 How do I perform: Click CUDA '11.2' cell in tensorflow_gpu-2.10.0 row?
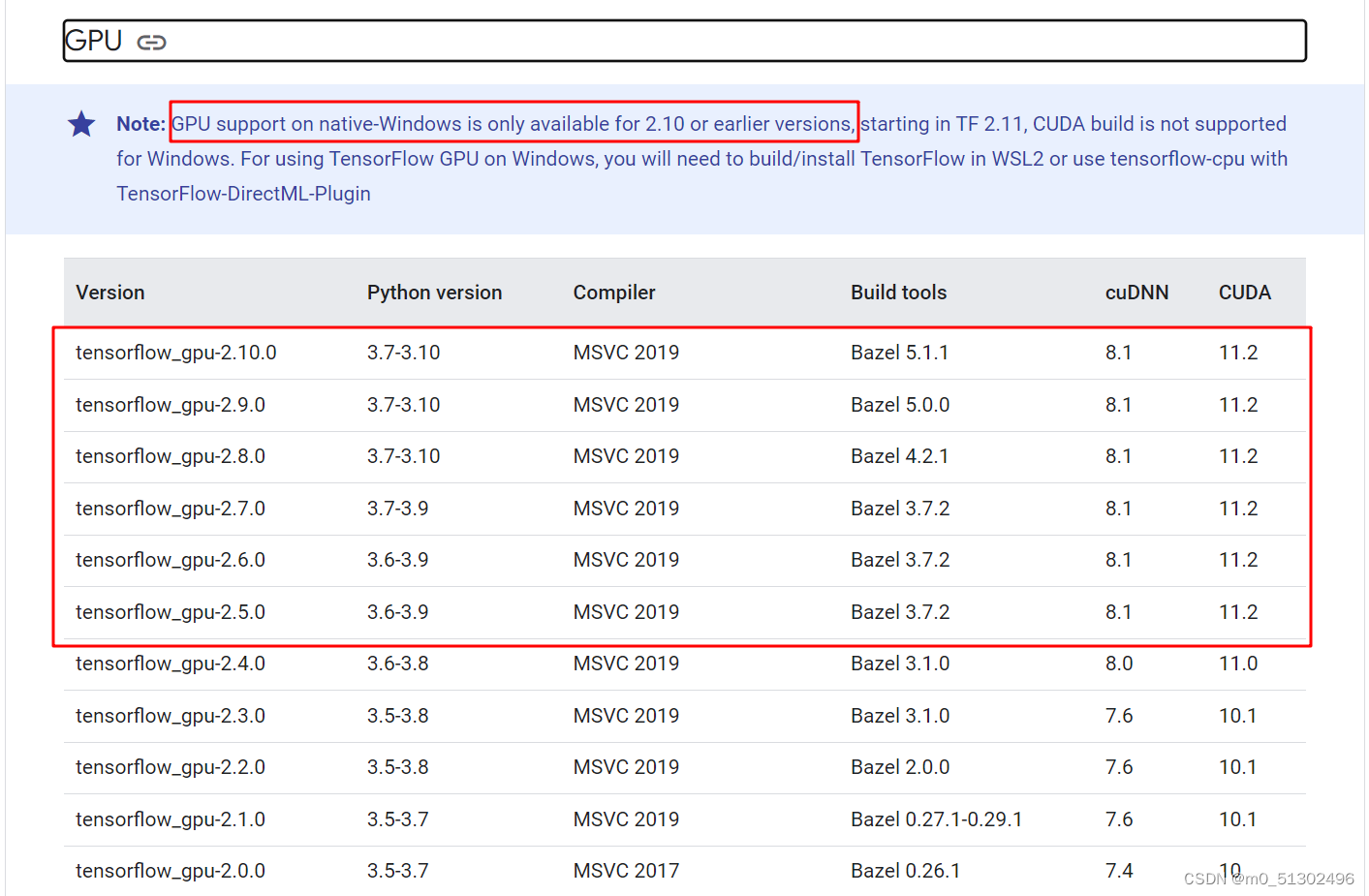pos(1238,353)
